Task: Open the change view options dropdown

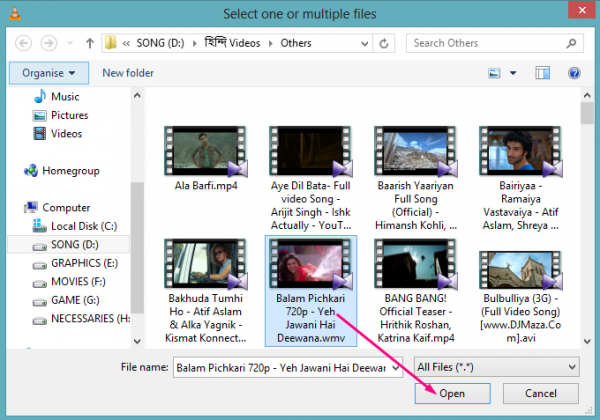Action: tap(512, 73)
